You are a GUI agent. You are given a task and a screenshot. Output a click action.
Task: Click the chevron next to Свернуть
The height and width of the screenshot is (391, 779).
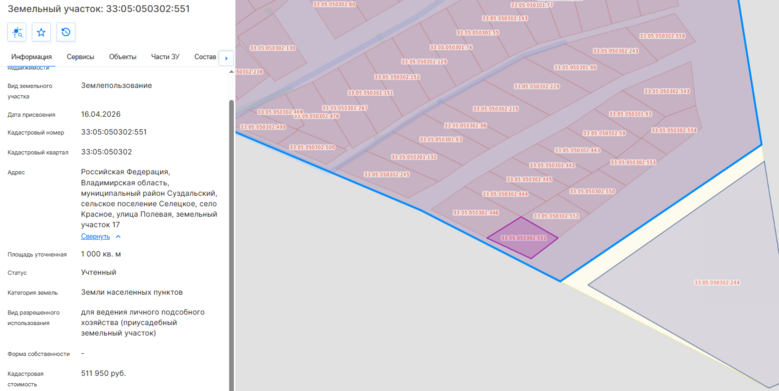118,237
